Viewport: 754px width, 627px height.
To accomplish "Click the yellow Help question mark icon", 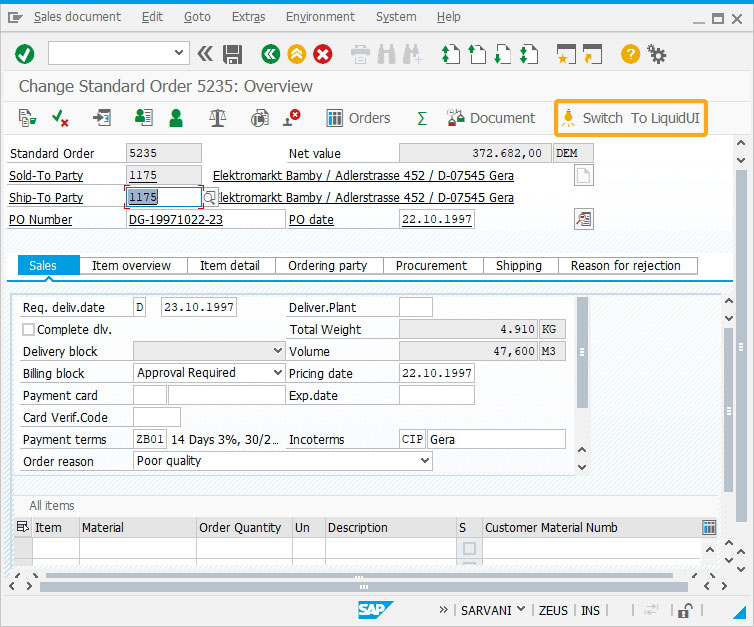I will [x=630, y=54].
